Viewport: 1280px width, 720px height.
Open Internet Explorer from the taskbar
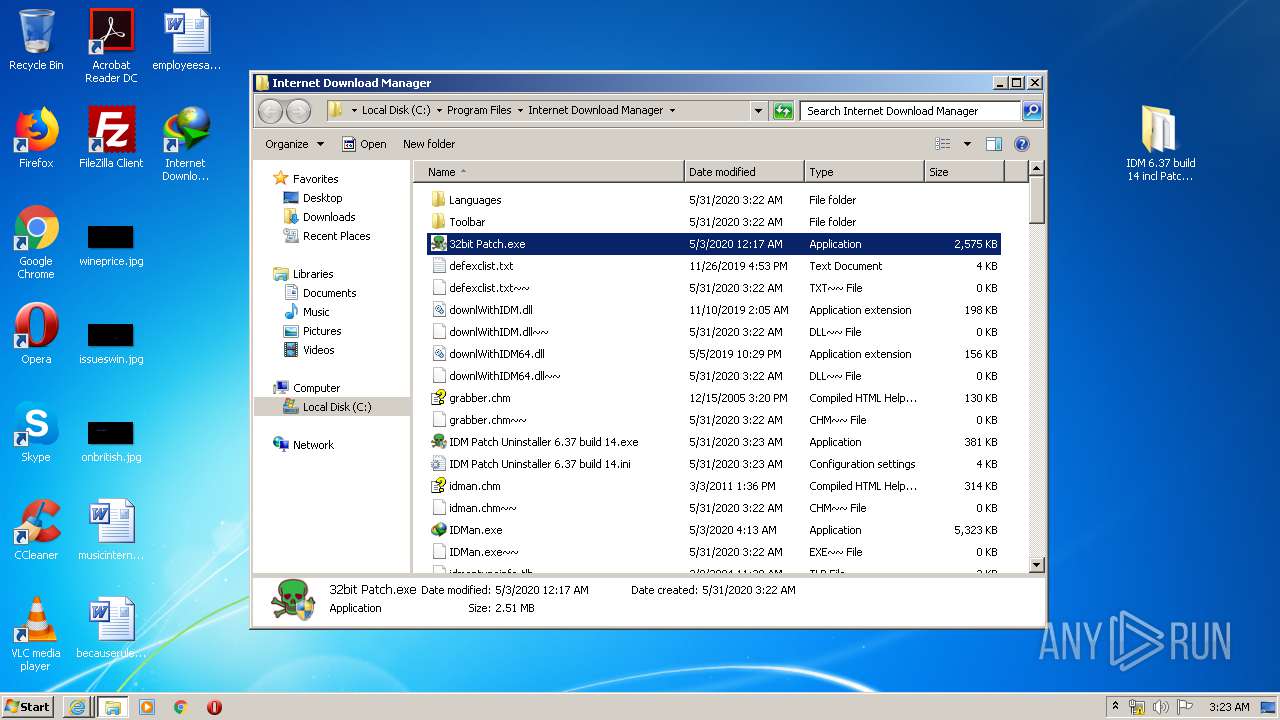pos(77,706)
